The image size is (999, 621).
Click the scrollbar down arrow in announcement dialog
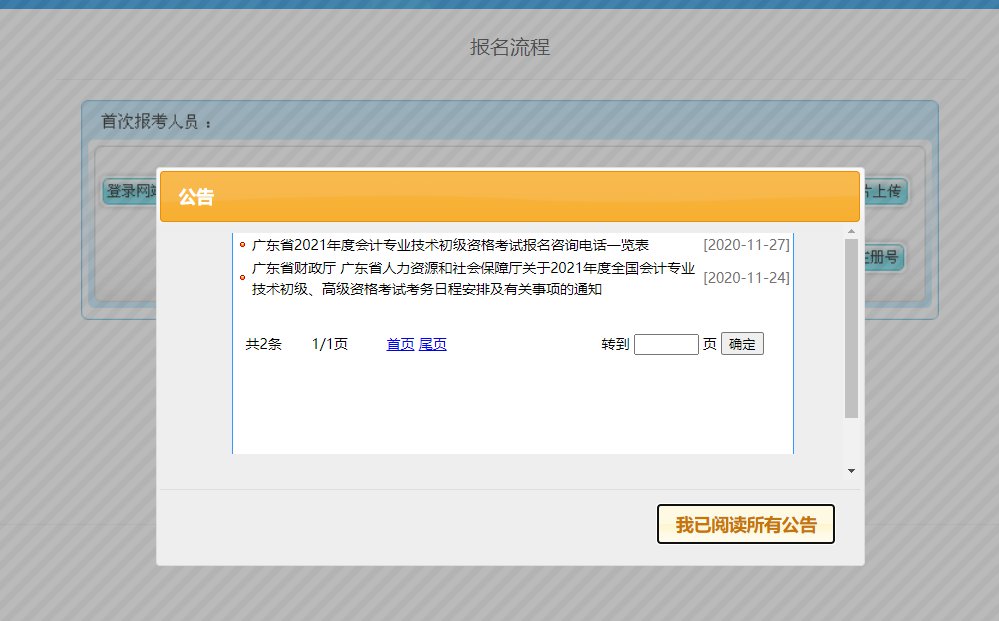[851, 470]
